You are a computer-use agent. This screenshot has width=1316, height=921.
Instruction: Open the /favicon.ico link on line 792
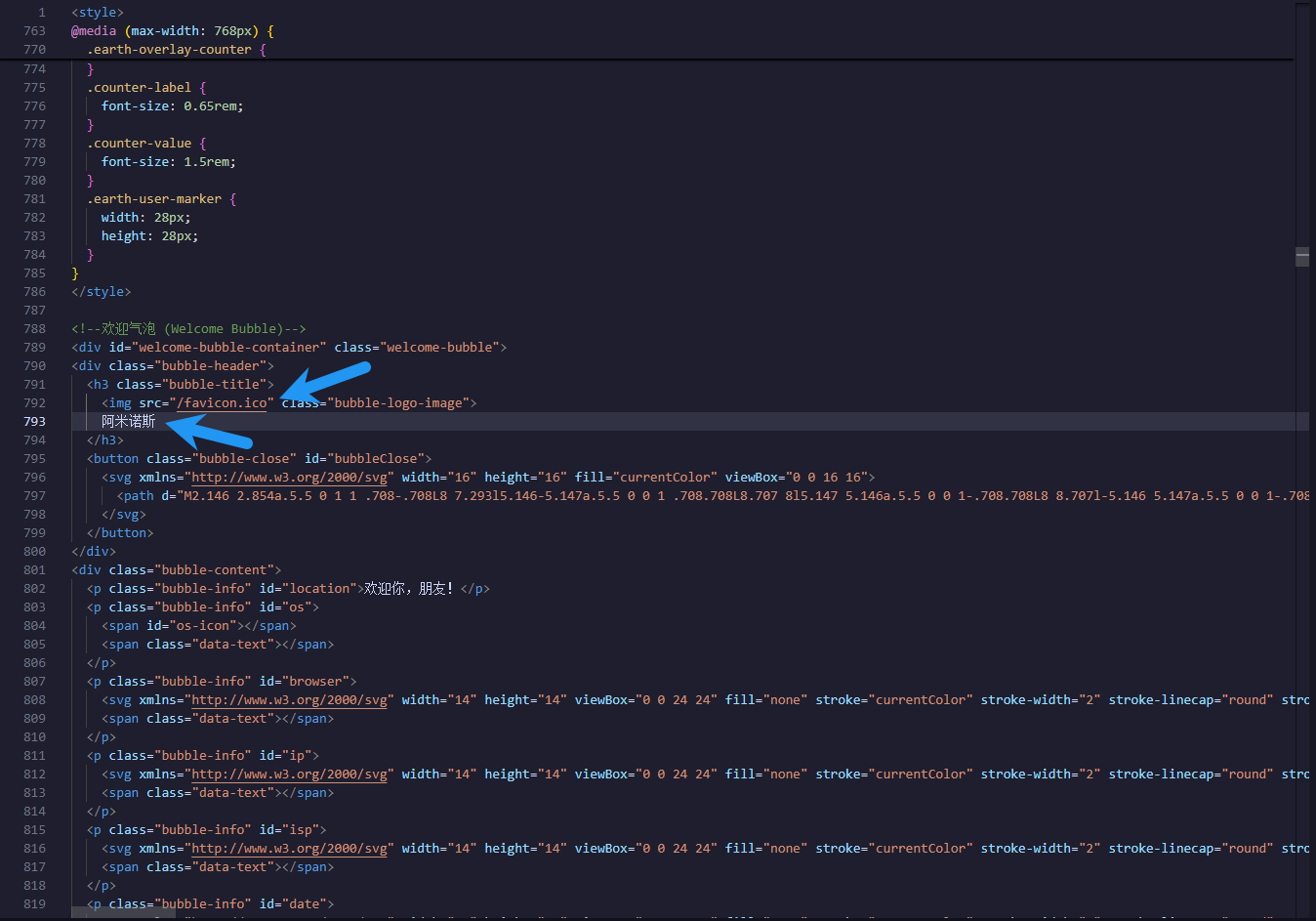coord(222,403)
